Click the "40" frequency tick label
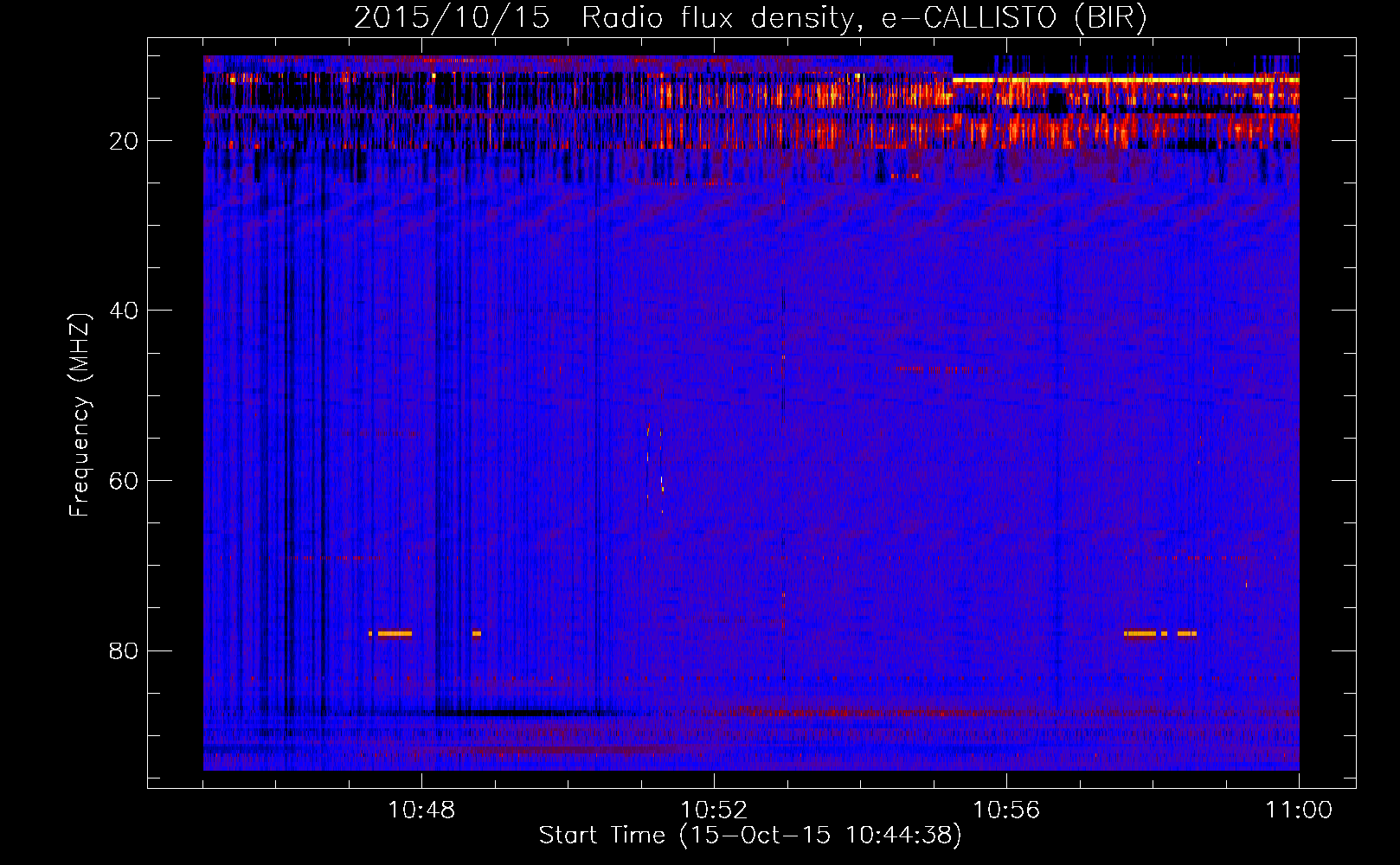The image size is (1400, 865). [x=124, y=311]
